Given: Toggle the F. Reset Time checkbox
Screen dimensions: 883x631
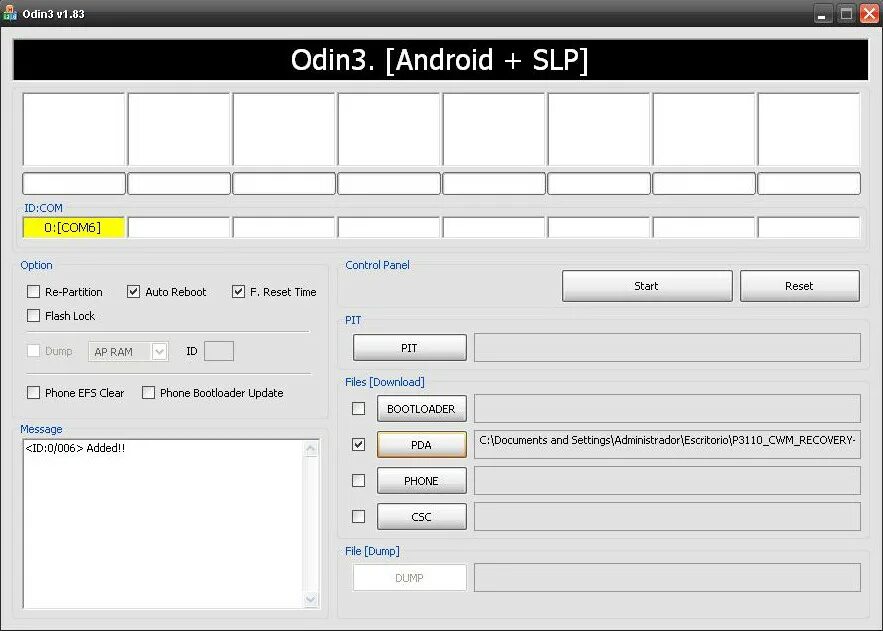Looking at the screenshot, I should tap(238, 292).
